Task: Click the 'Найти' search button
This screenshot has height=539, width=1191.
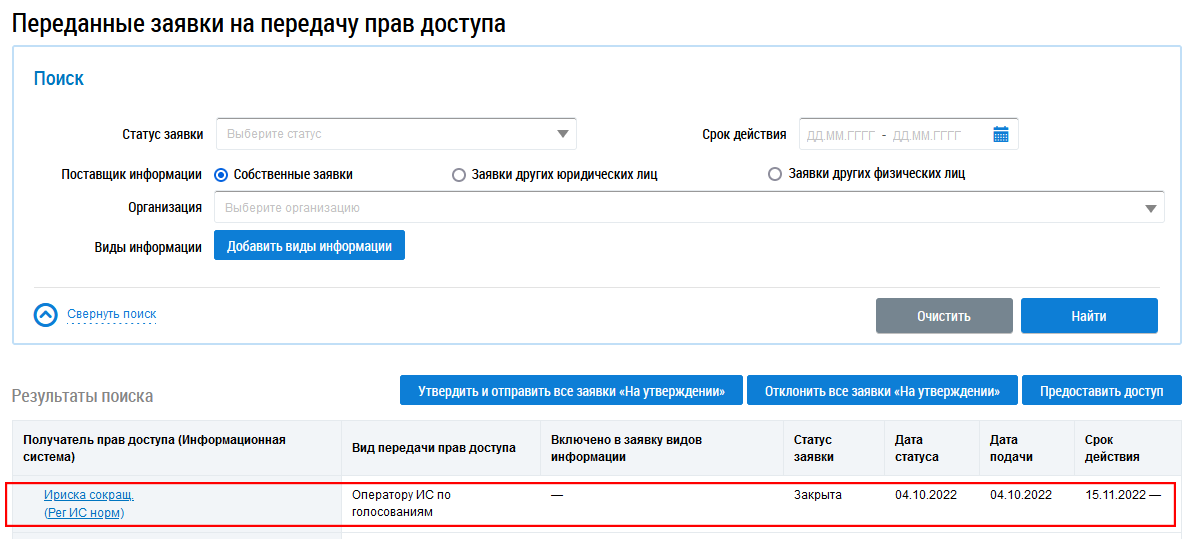Action: click(x=1088, y=316)
